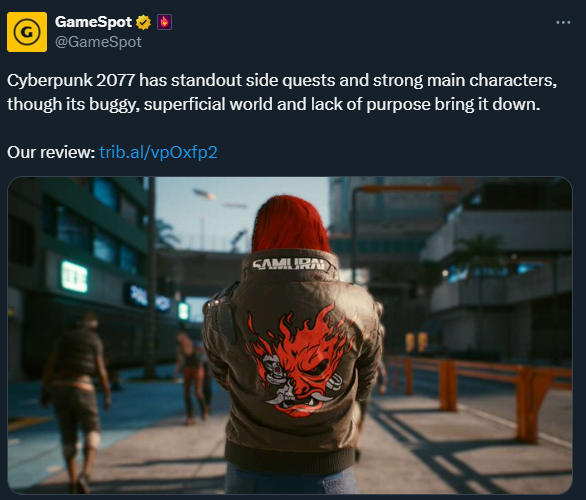The width and height of the screenshot is (586, 500).
Task: Click the orange street barrier in image
Action: (x=482, y=391)
